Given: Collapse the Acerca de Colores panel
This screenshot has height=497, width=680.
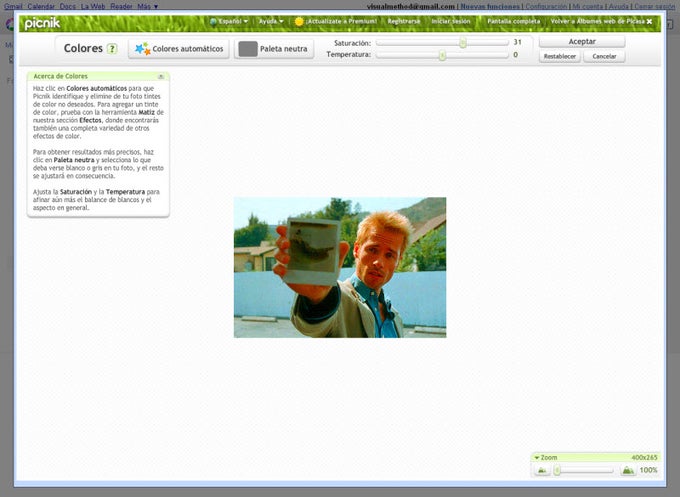Looking at the screenshot, I should click(161, 76).
